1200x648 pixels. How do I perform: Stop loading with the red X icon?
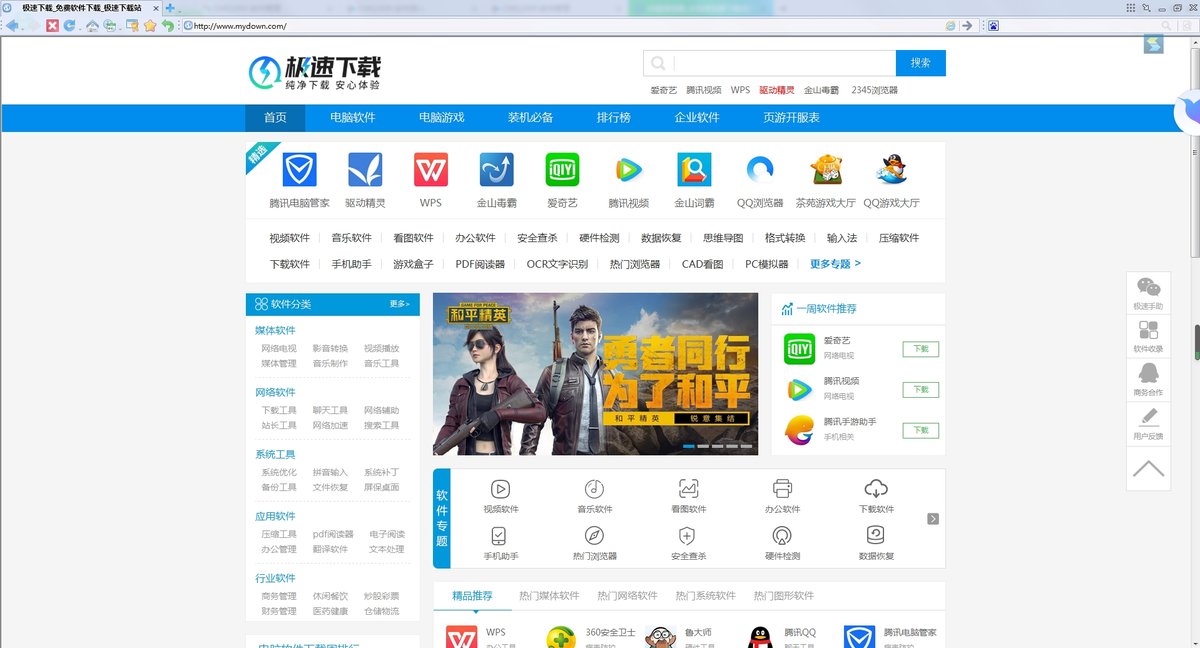pyautogui.click(x=52, y=25)
